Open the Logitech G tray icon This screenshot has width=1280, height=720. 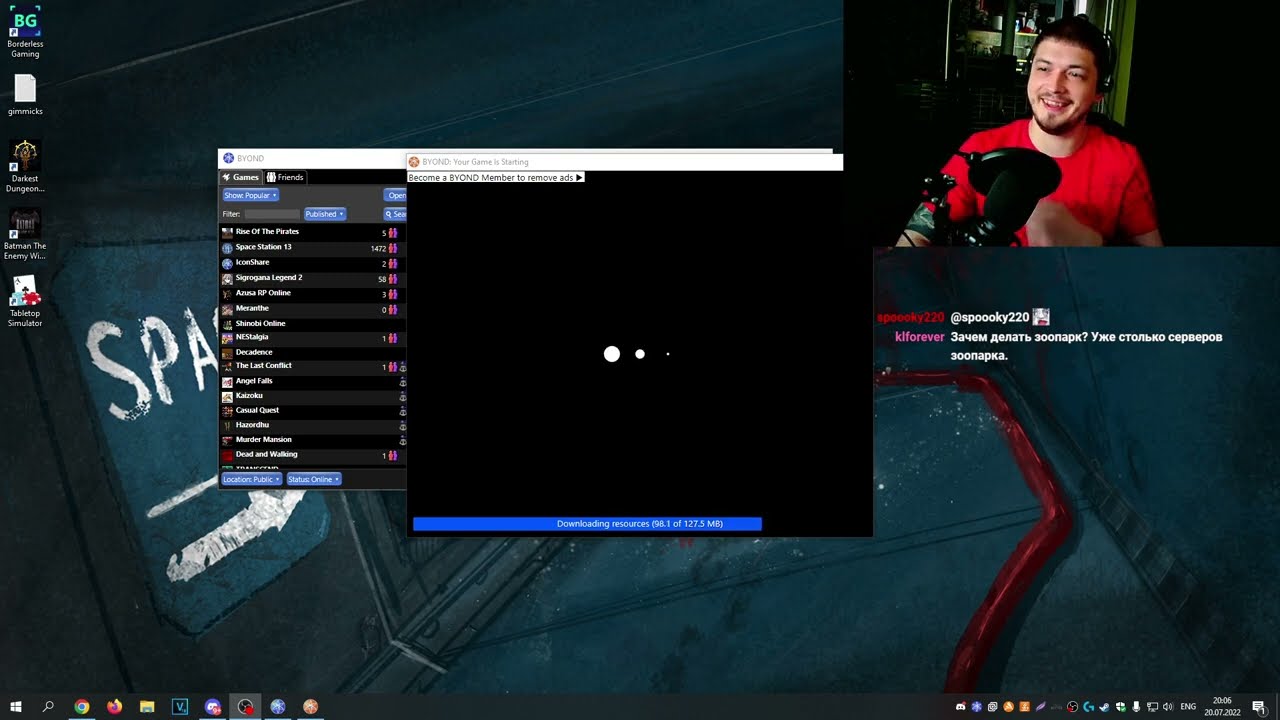point(1089,707)
